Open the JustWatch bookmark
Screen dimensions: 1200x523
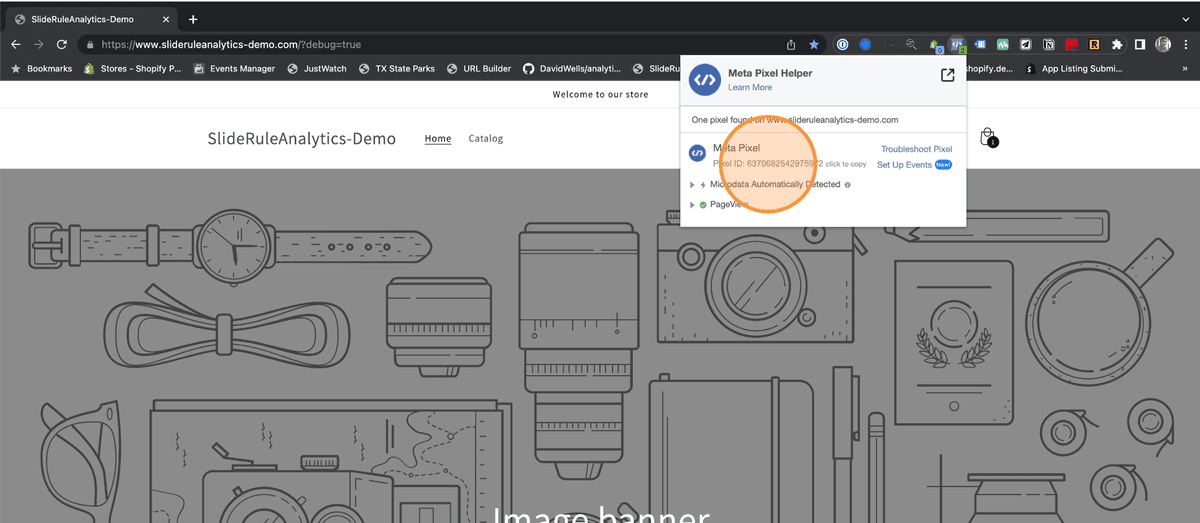[316, 69]
